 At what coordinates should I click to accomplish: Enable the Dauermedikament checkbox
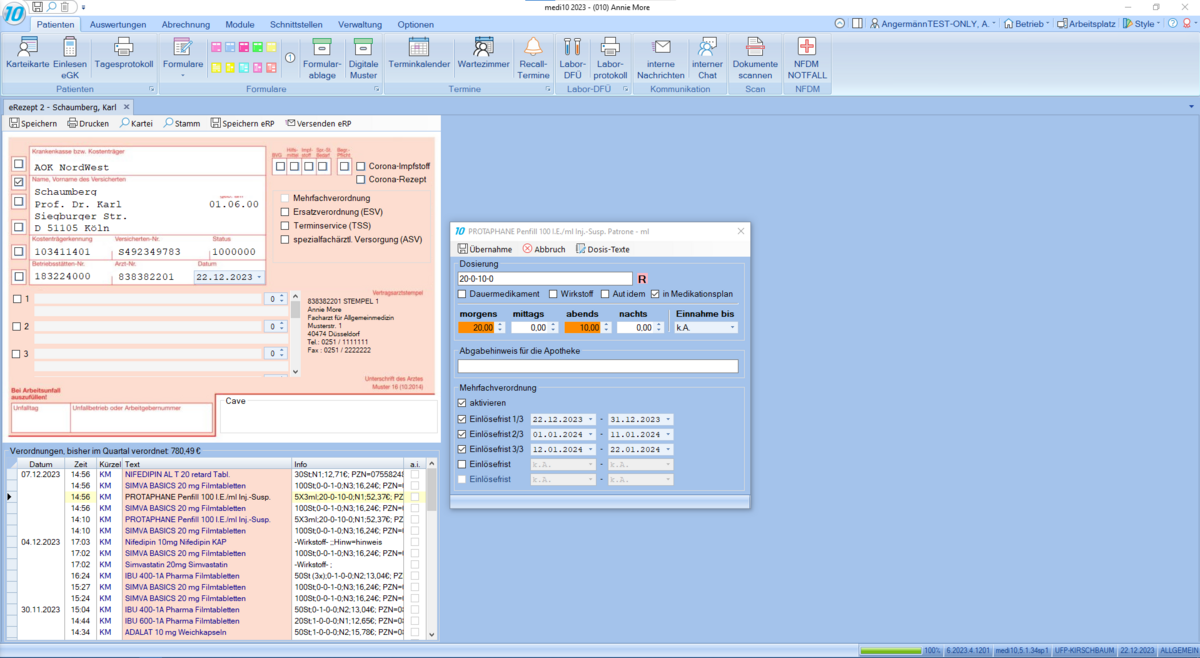(x=462, y=294)
